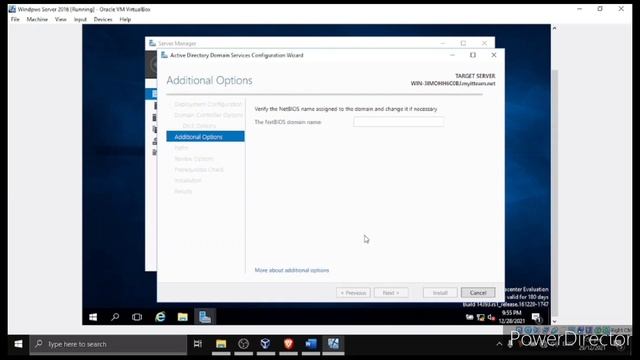
Task: Minimize the AD DS wizard window
Action: (x=452, y=55)
